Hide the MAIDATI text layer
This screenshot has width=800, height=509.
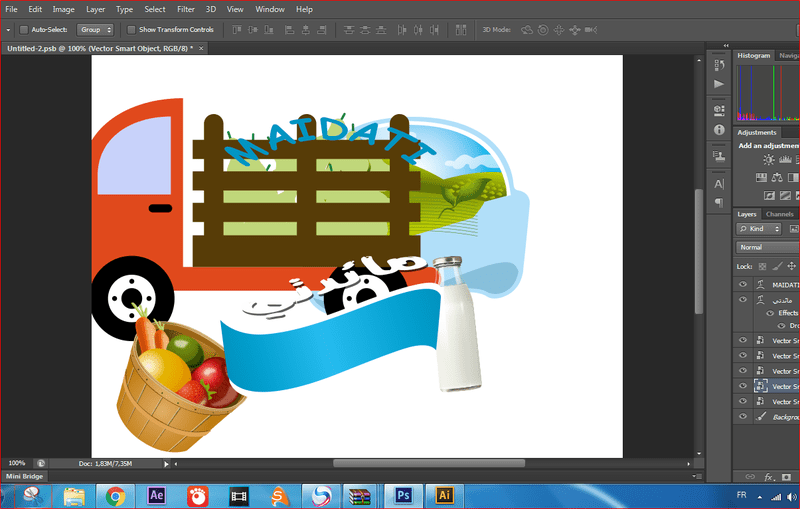(x=742, y=285)
